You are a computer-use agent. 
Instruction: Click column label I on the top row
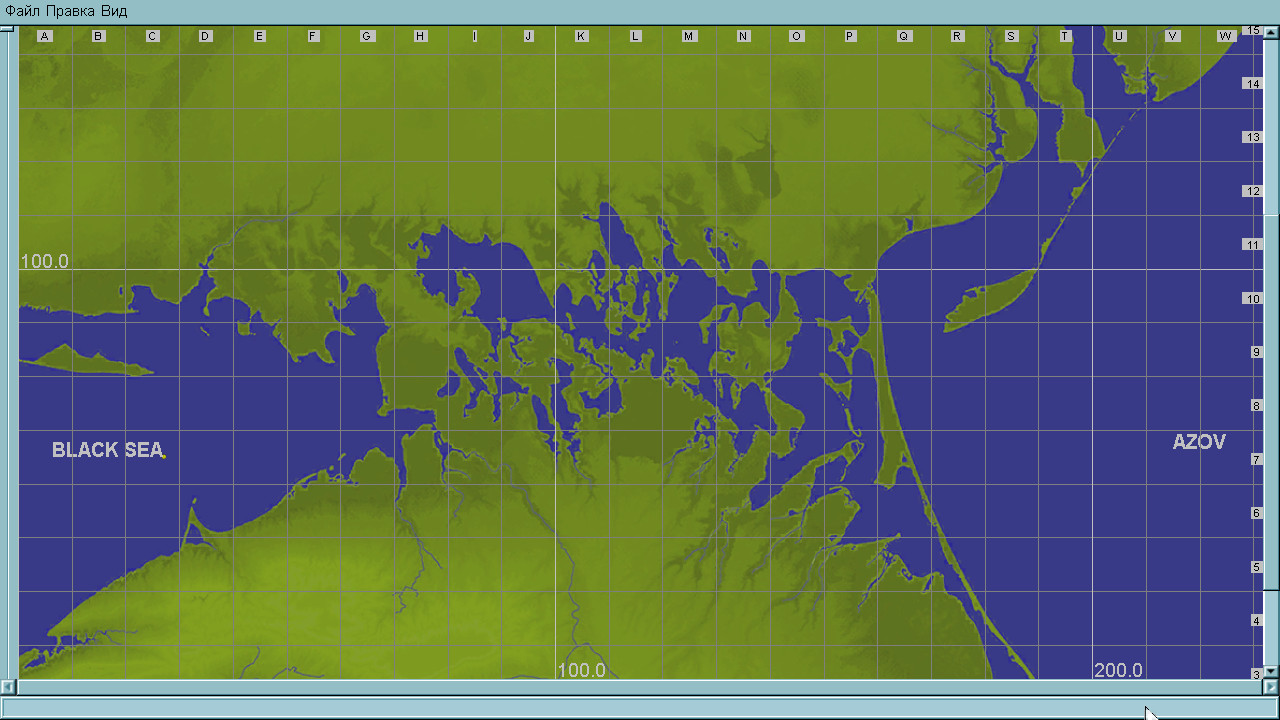coord(474,36)
